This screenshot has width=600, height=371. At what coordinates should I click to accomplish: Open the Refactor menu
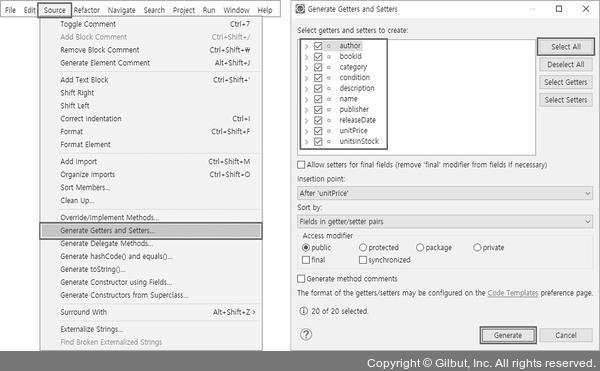pos(86,10)
